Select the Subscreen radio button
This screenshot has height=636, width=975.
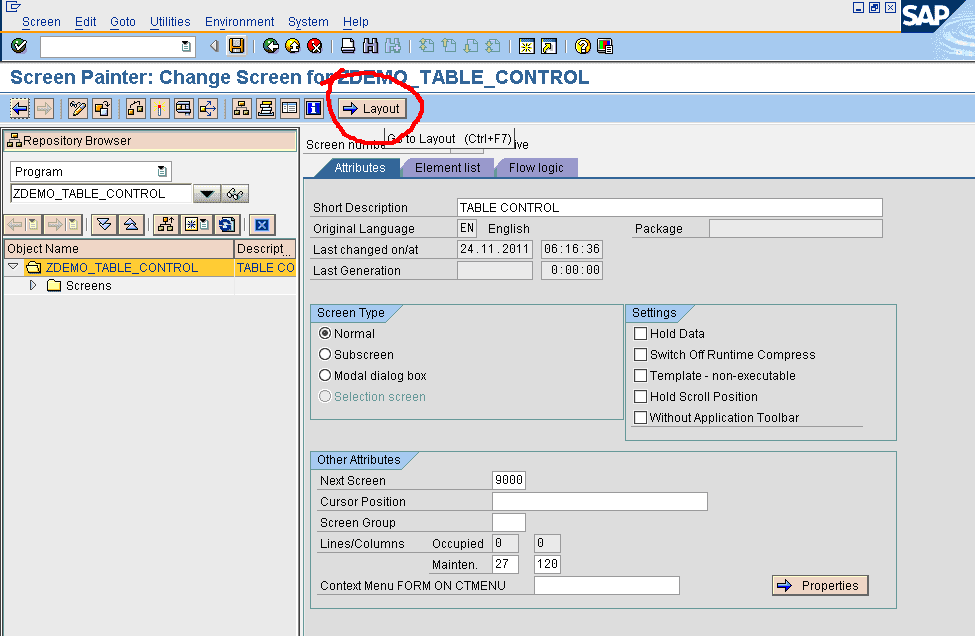tap(325, 354)
